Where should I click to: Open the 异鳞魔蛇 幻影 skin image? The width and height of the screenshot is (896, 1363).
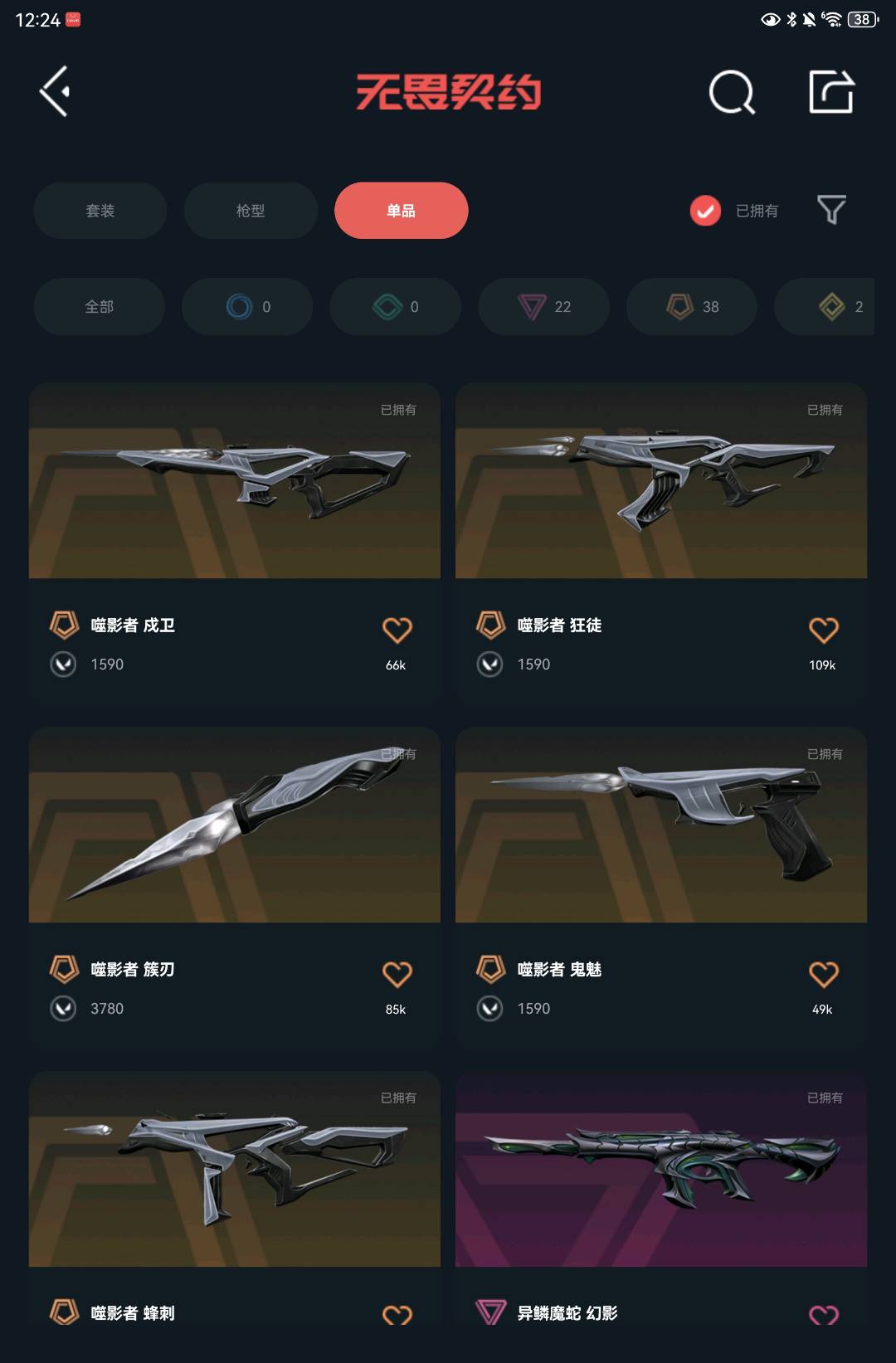pos(661,1170)
